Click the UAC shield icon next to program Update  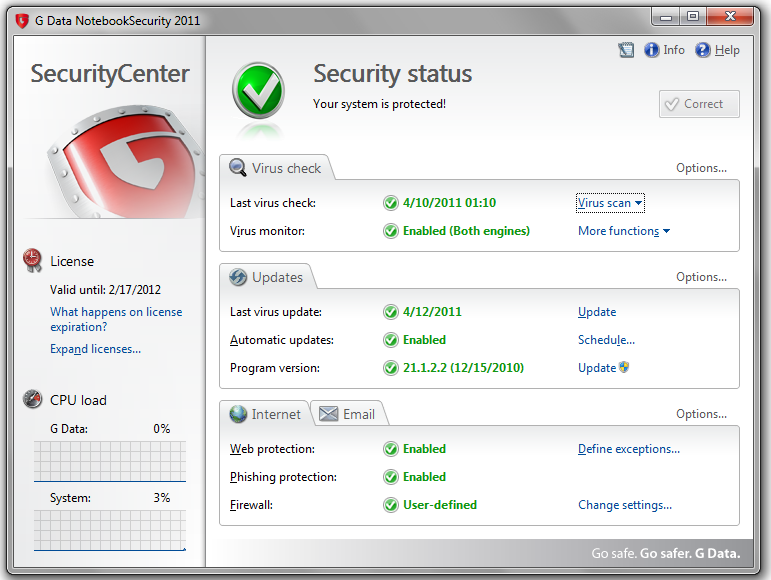pos(624,367)
